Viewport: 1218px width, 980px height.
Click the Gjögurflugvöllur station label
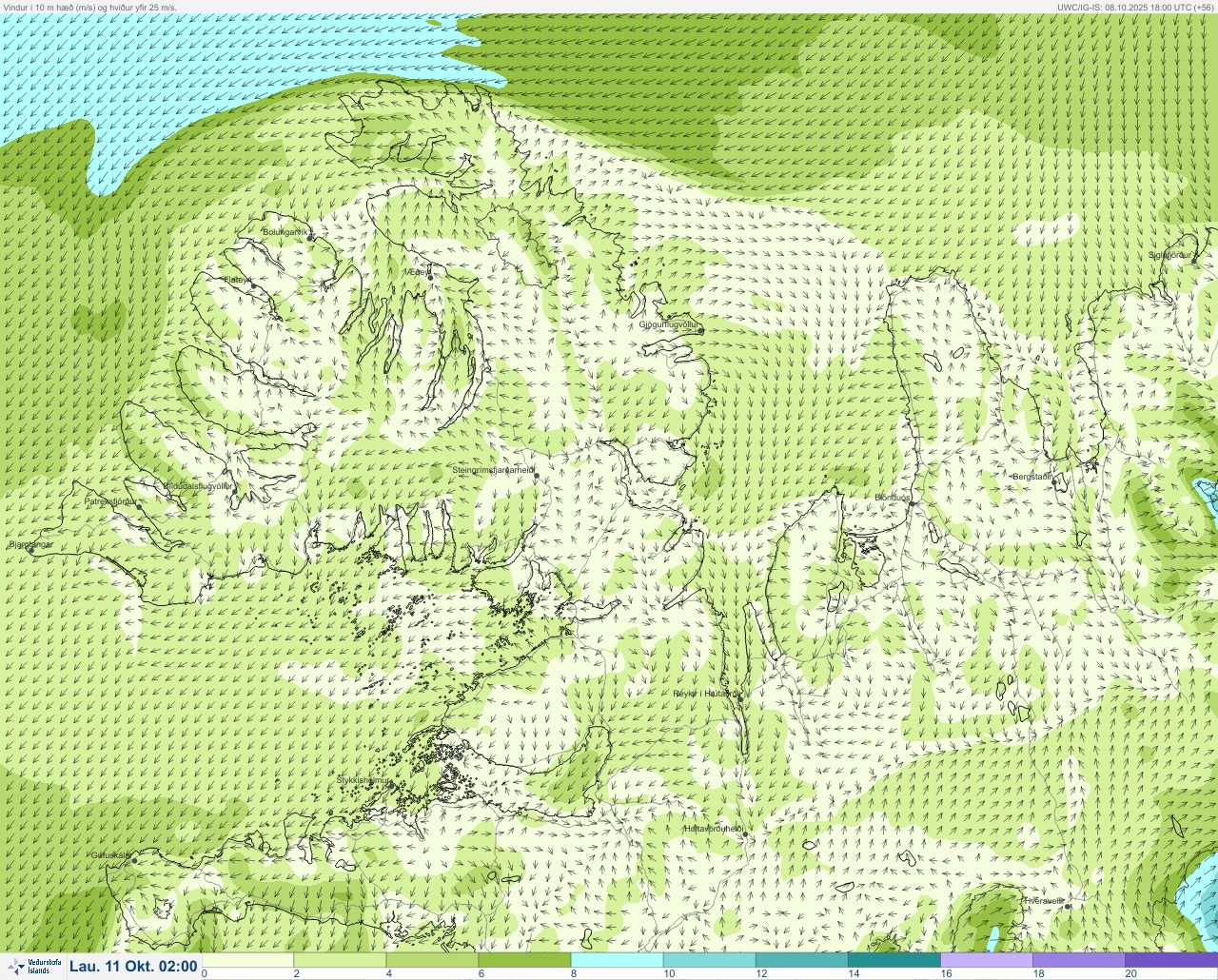[x=669, y=324]
